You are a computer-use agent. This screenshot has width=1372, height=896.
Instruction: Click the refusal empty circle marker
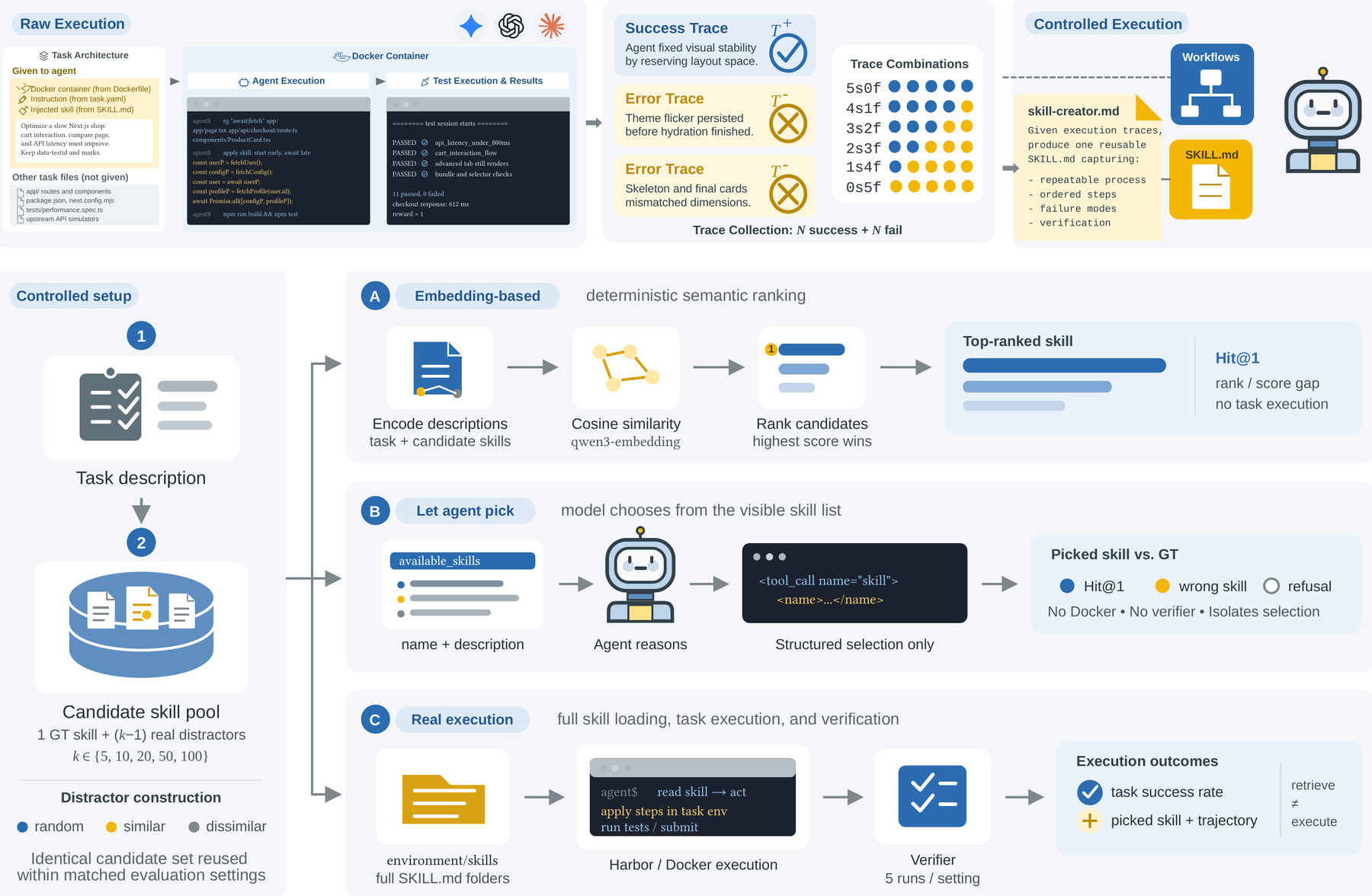point(1271,586)
